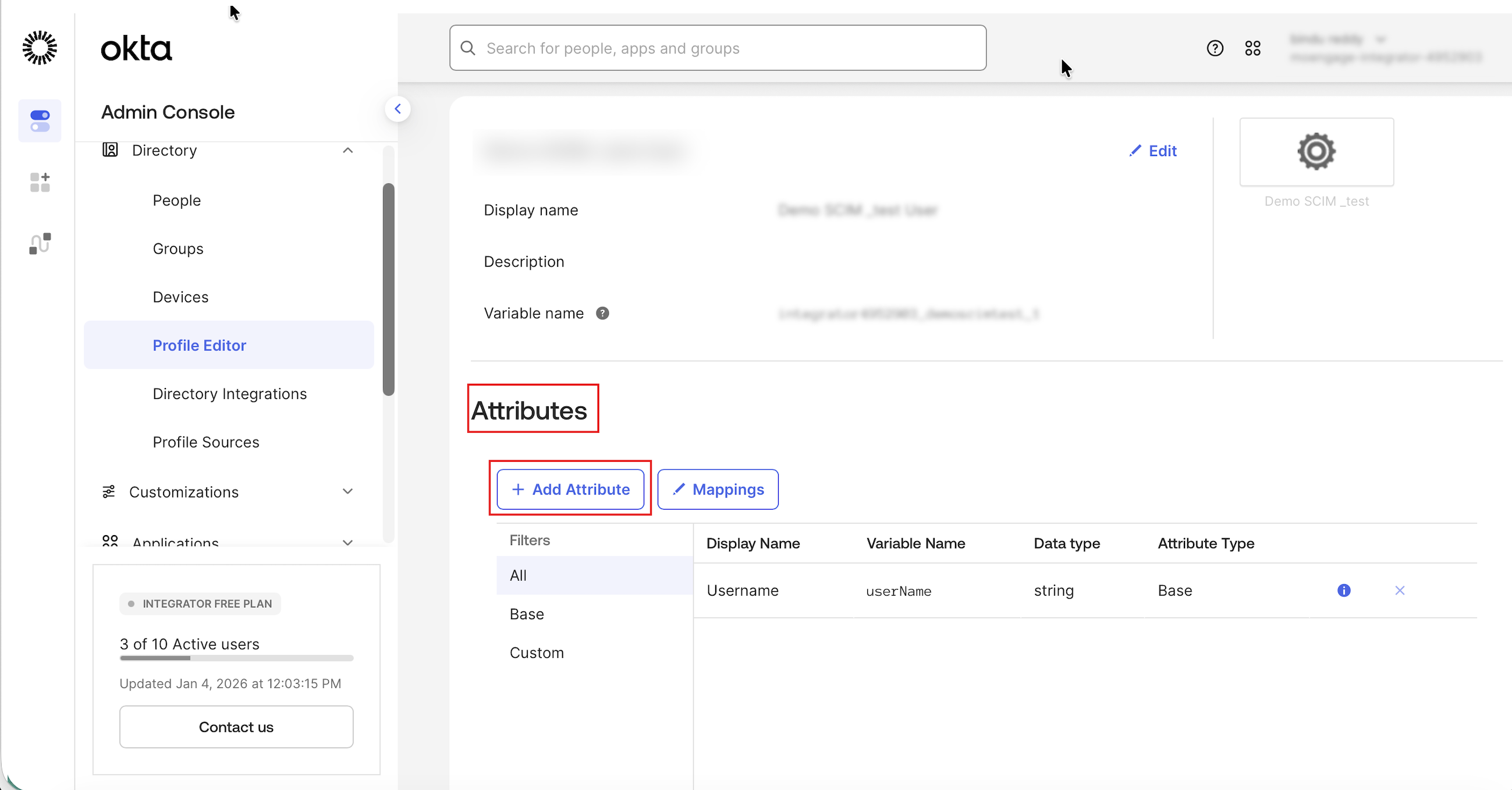Remove the Username attribute with X

click(1399, 590)
